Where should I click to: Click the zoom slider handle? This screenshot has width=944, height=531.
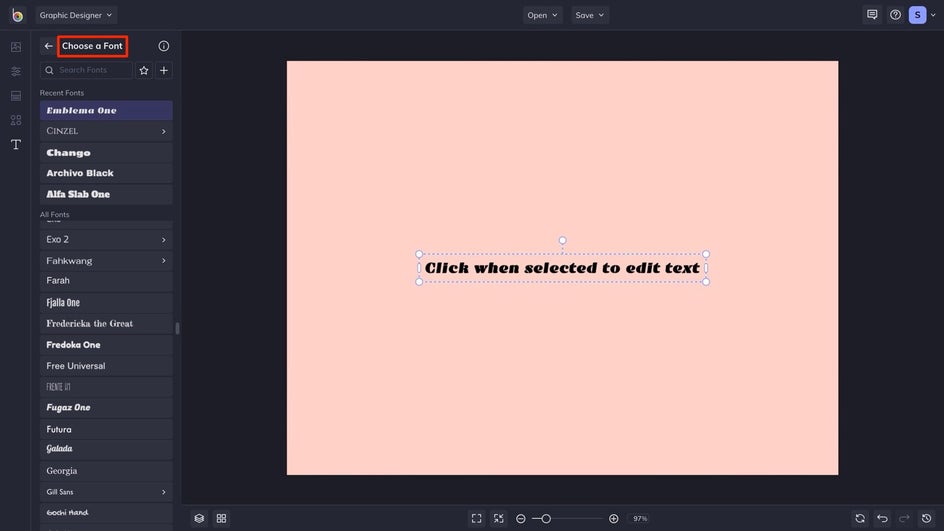pos(546,518)
